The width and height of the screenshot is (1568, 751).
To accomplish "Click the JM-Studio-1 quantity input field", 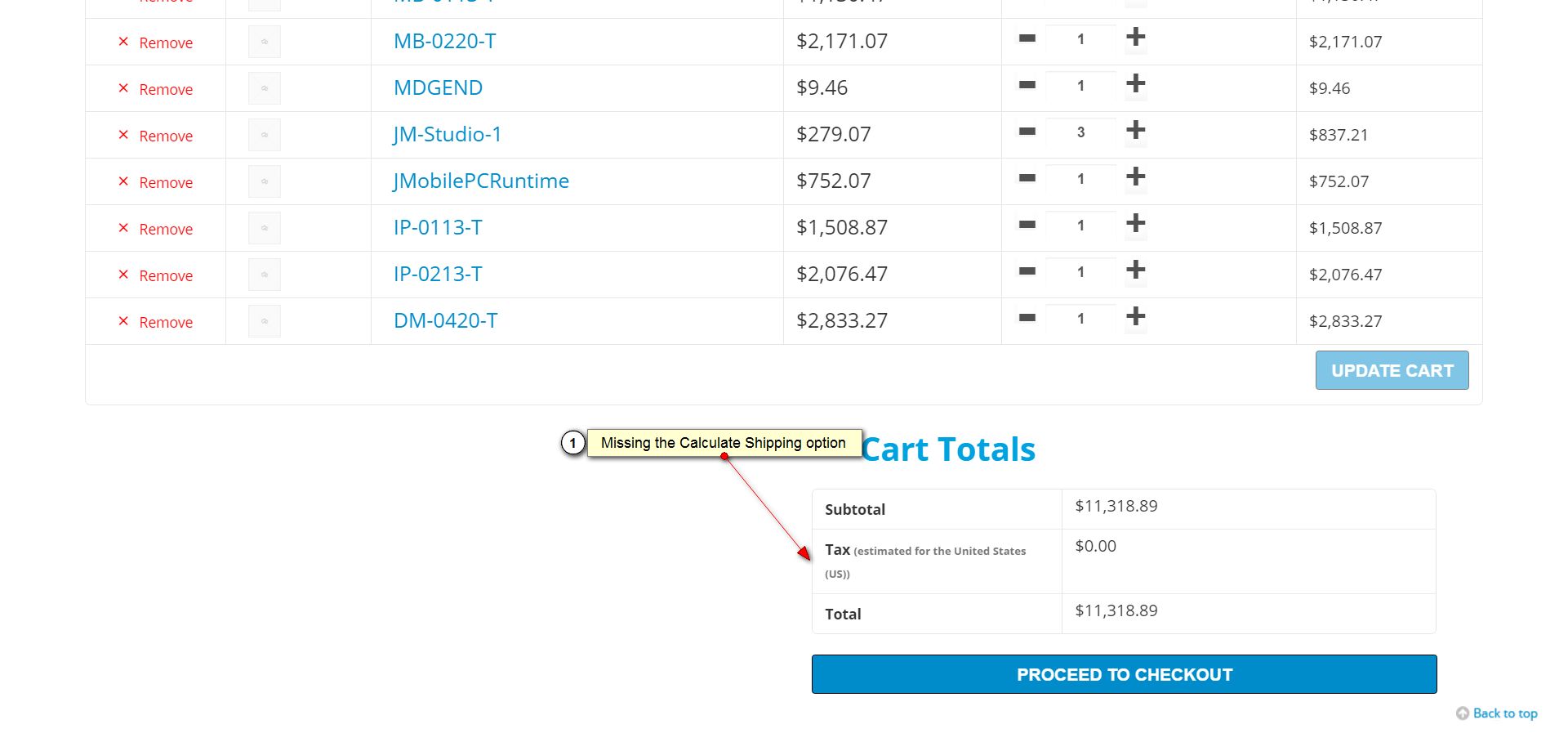I will click(1080, 132).
